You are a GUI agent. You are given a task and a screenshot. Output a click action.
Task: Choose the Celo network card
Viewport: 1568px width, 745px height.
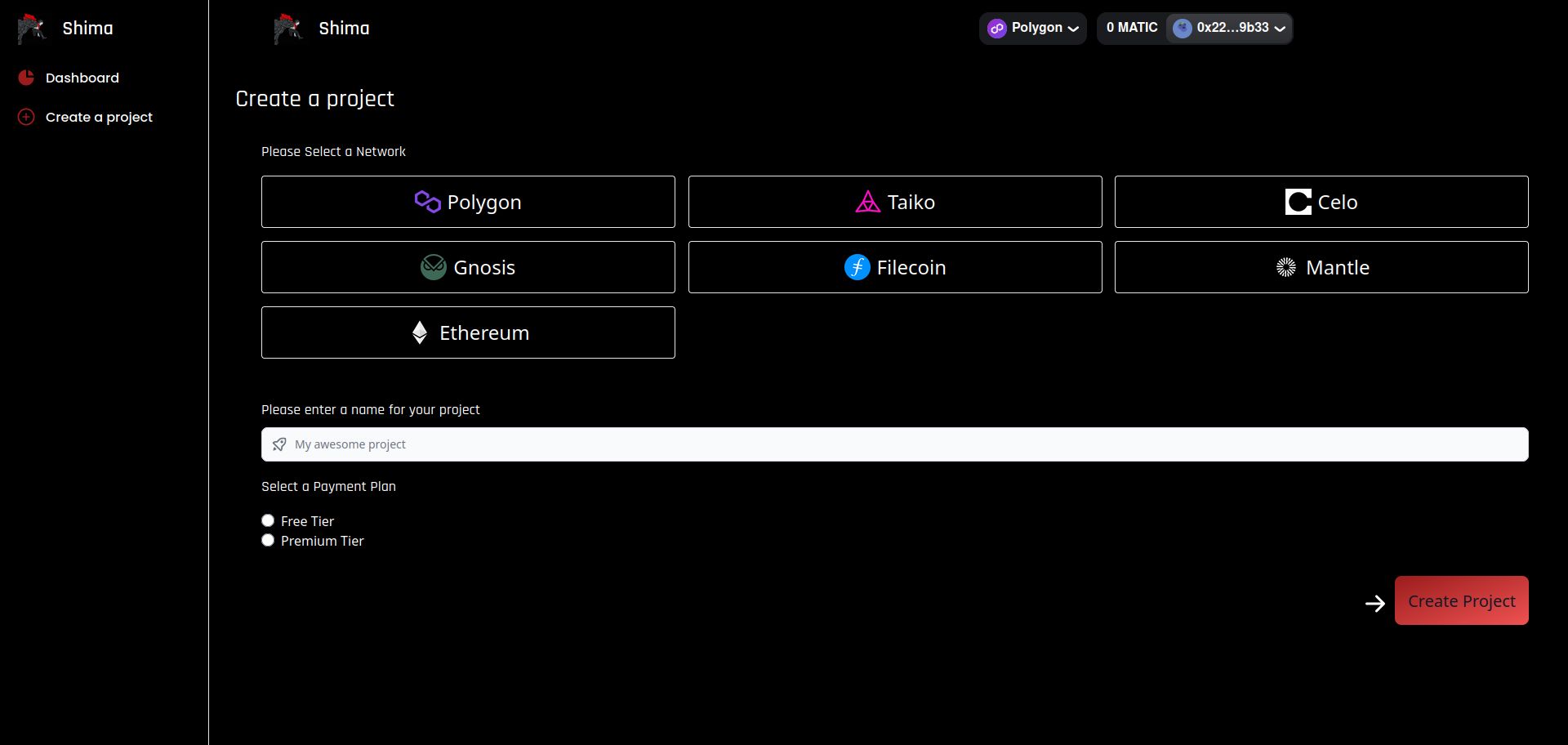click(x=1321, y=202)
